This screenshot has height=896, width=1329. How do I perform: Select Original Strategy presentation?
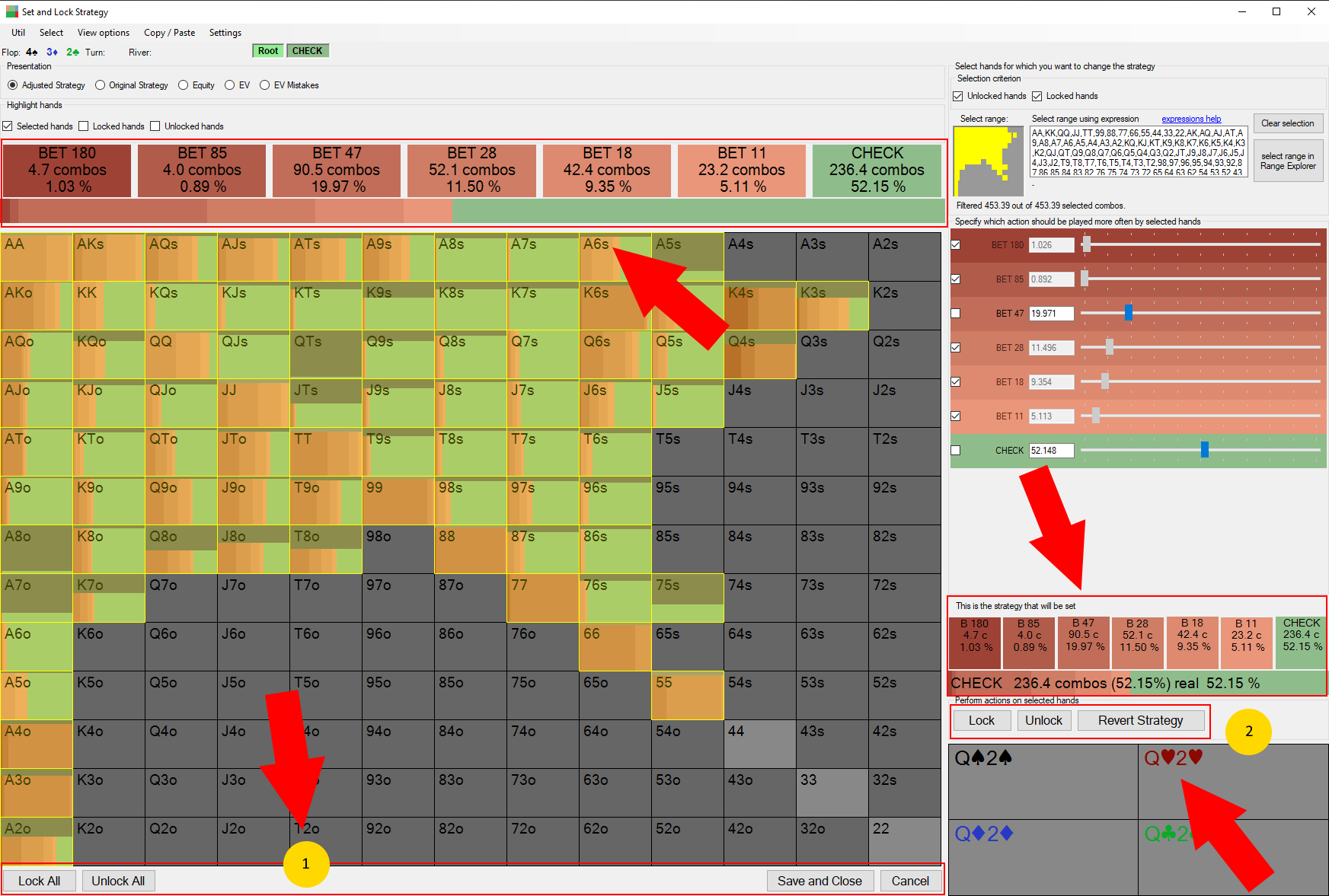point(132,85)
